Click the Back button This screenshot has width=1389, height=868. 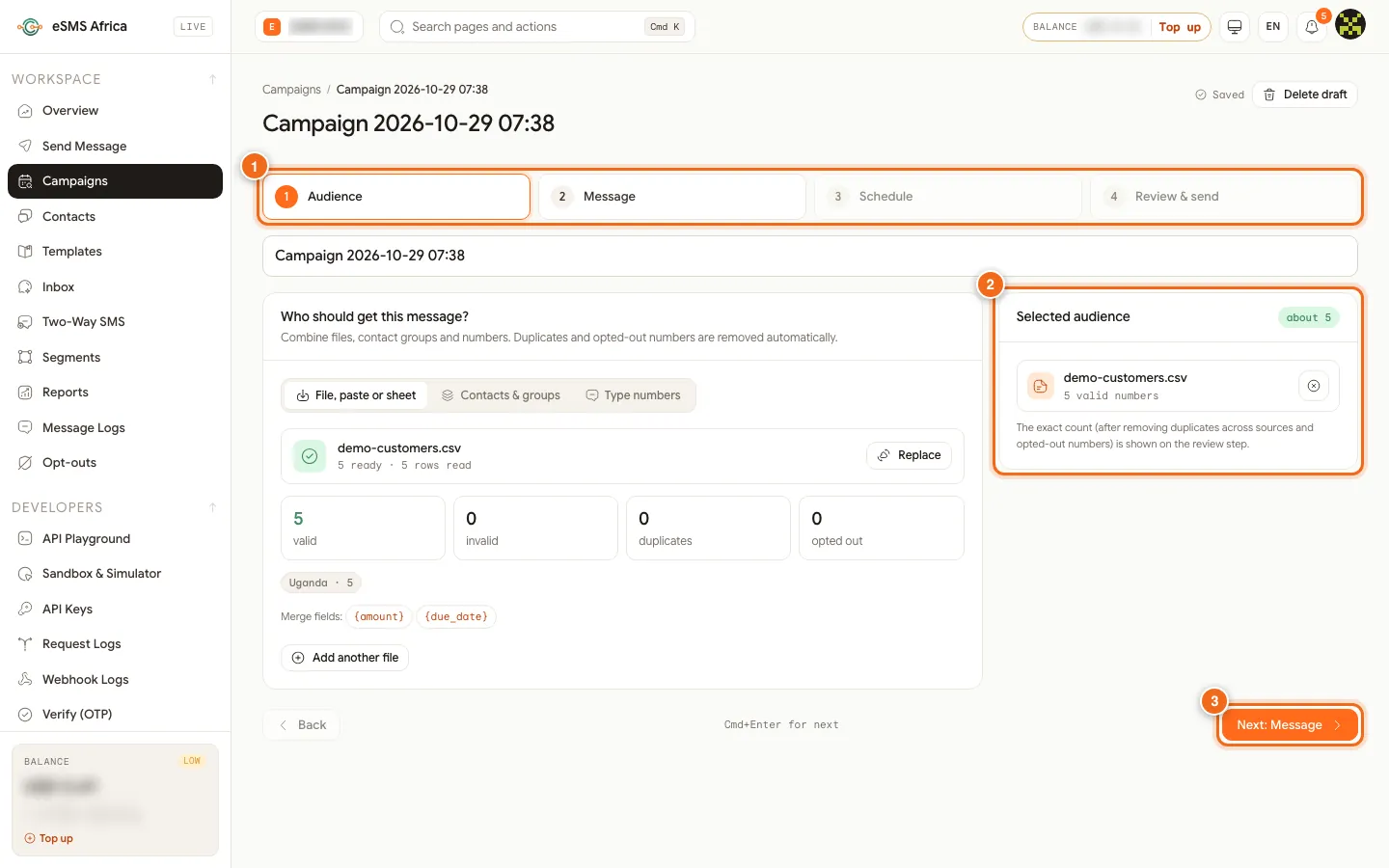[301, 725]
